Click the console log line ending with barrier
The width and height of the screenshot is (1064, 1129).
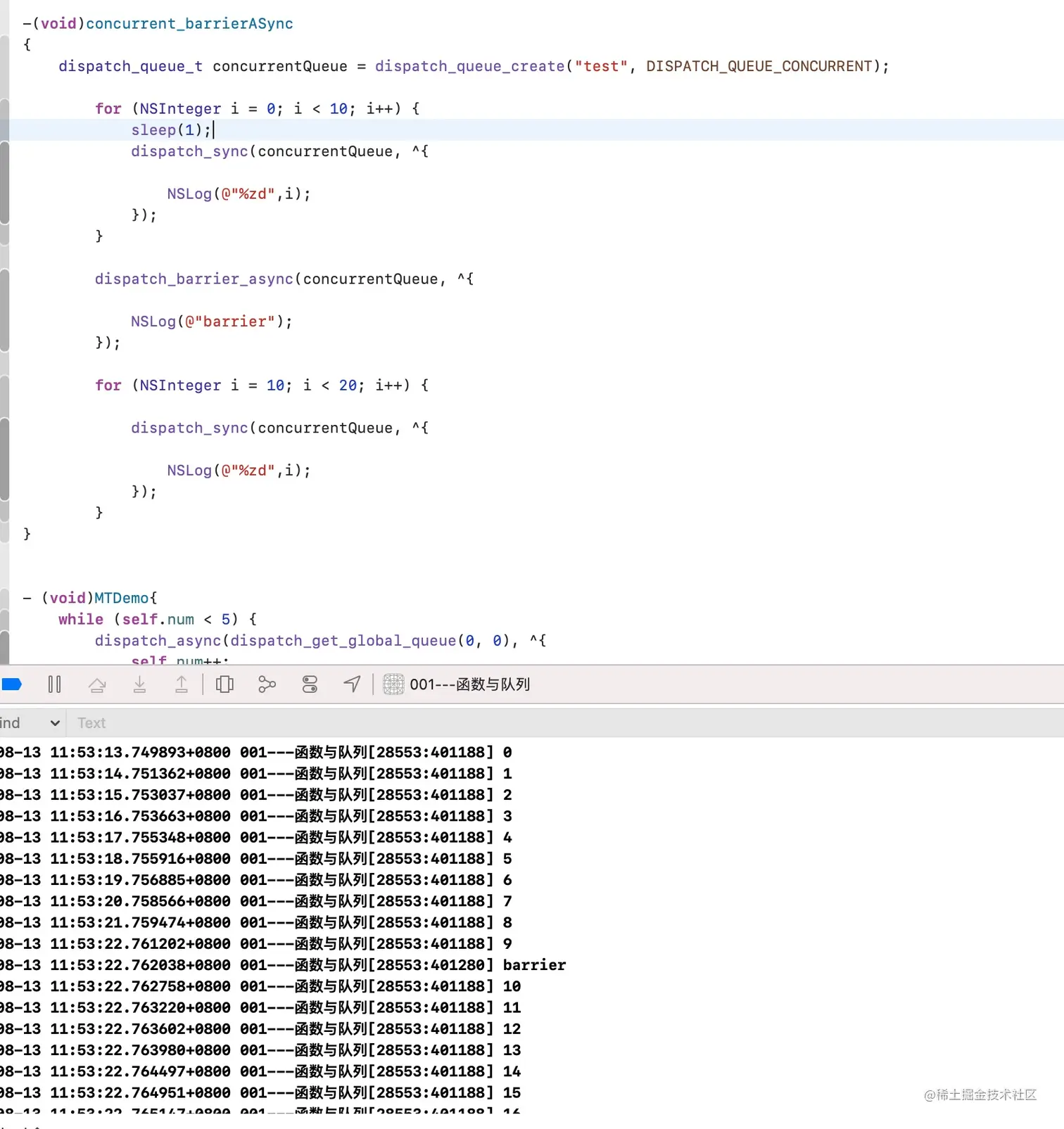tap(283, 965)
